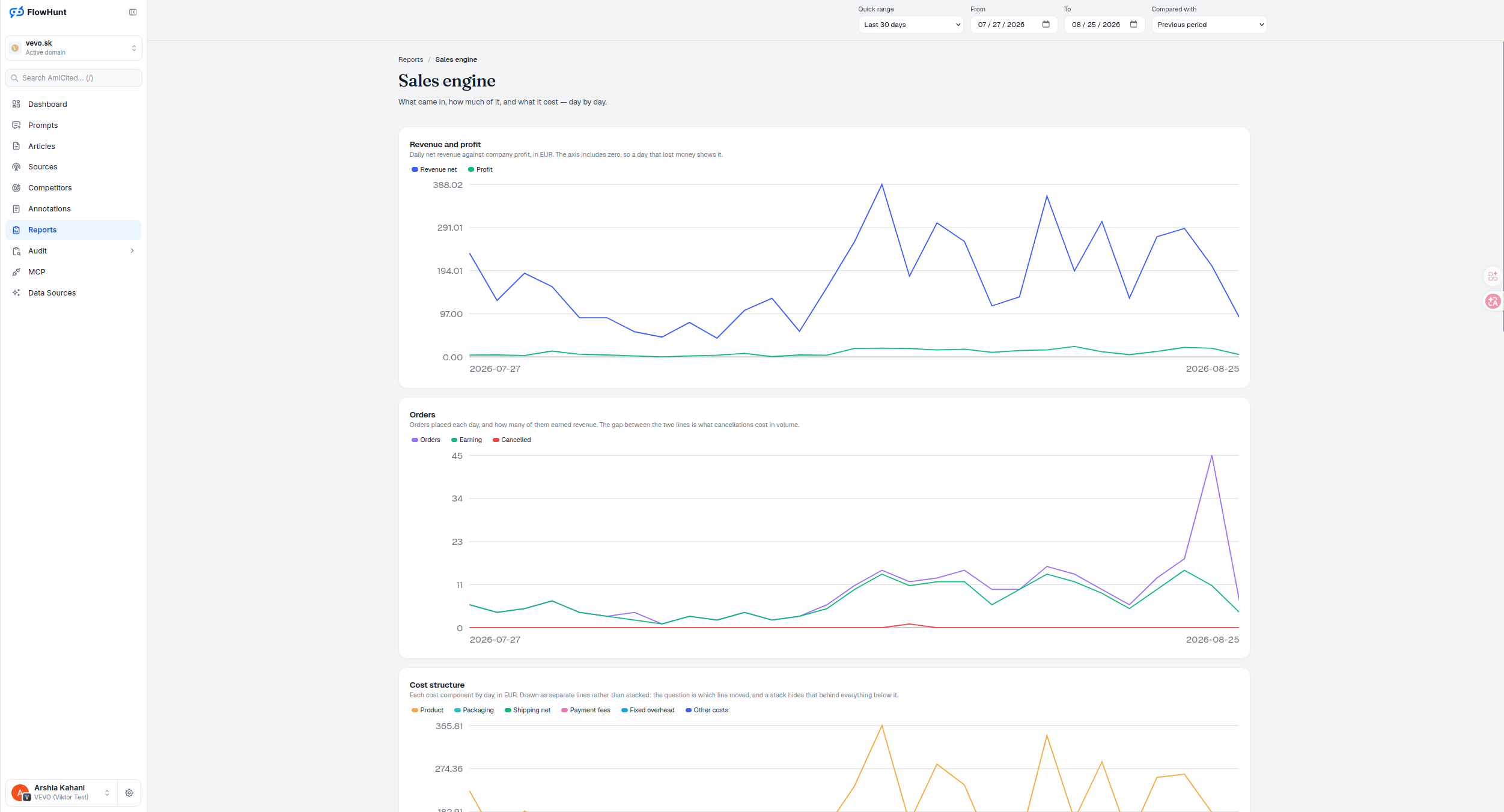This screenshot has width=1504, height=812.
Task: Expand the Audit submenu chevron
Action: tap(132, 251)
